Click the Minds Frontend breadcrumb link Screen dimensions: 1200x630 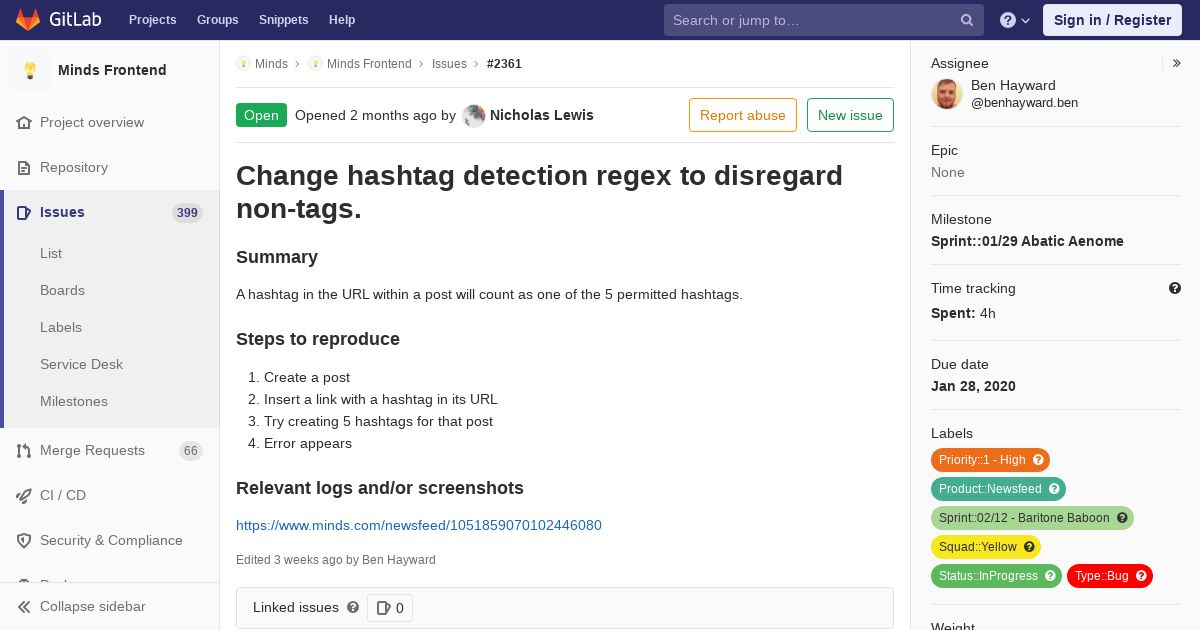(369, 64)
